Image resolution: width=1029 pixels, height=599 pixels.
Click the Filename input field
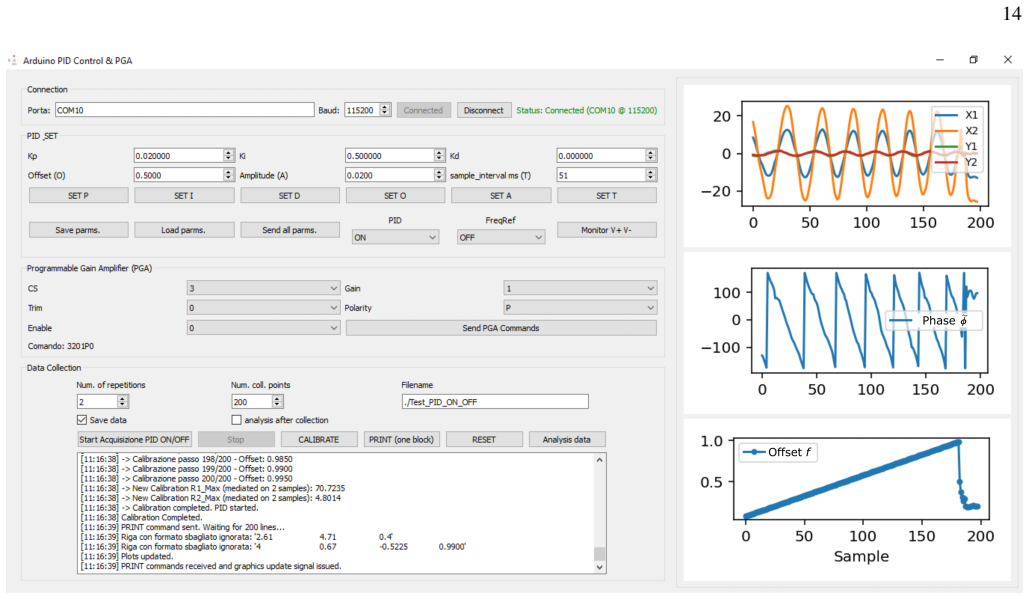pyautogui.click(x=495, y=402)
